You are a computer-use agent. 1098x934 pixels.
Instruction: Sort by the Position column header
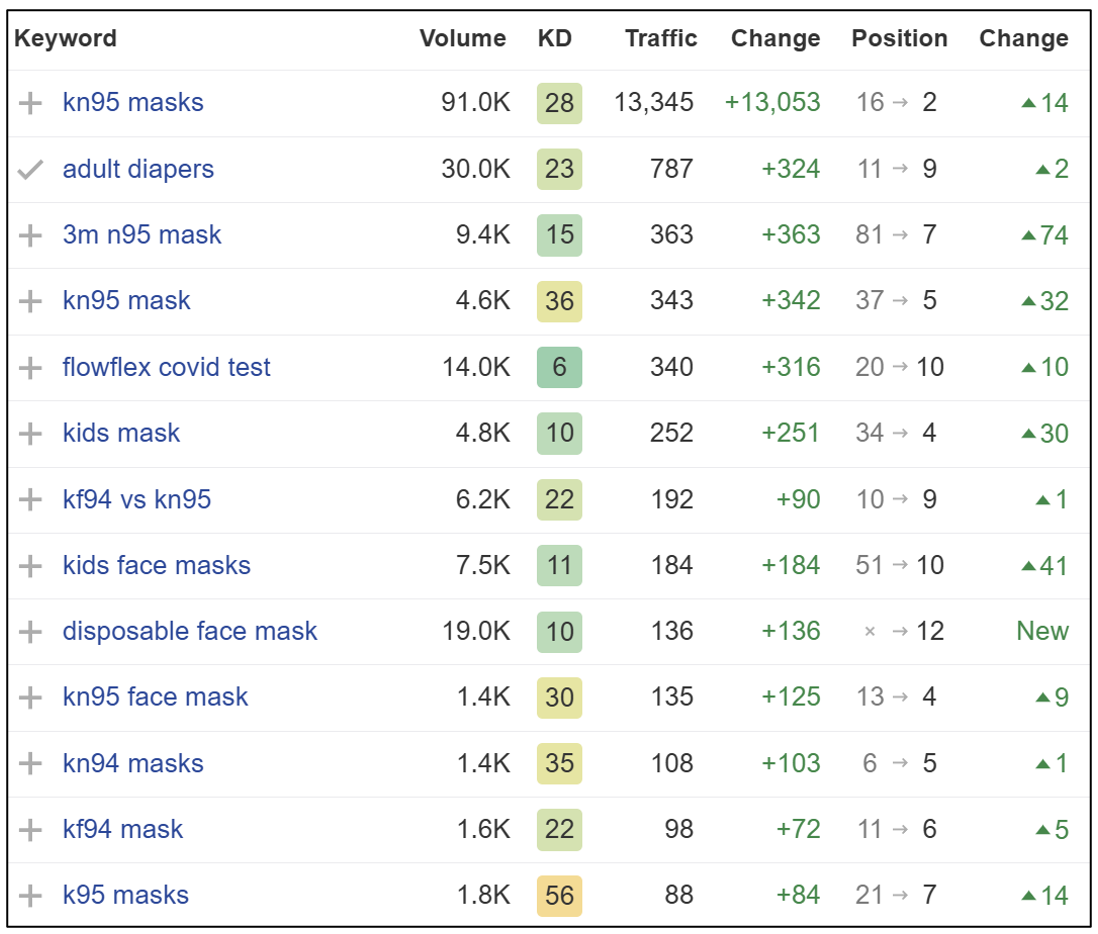[899, 39]
